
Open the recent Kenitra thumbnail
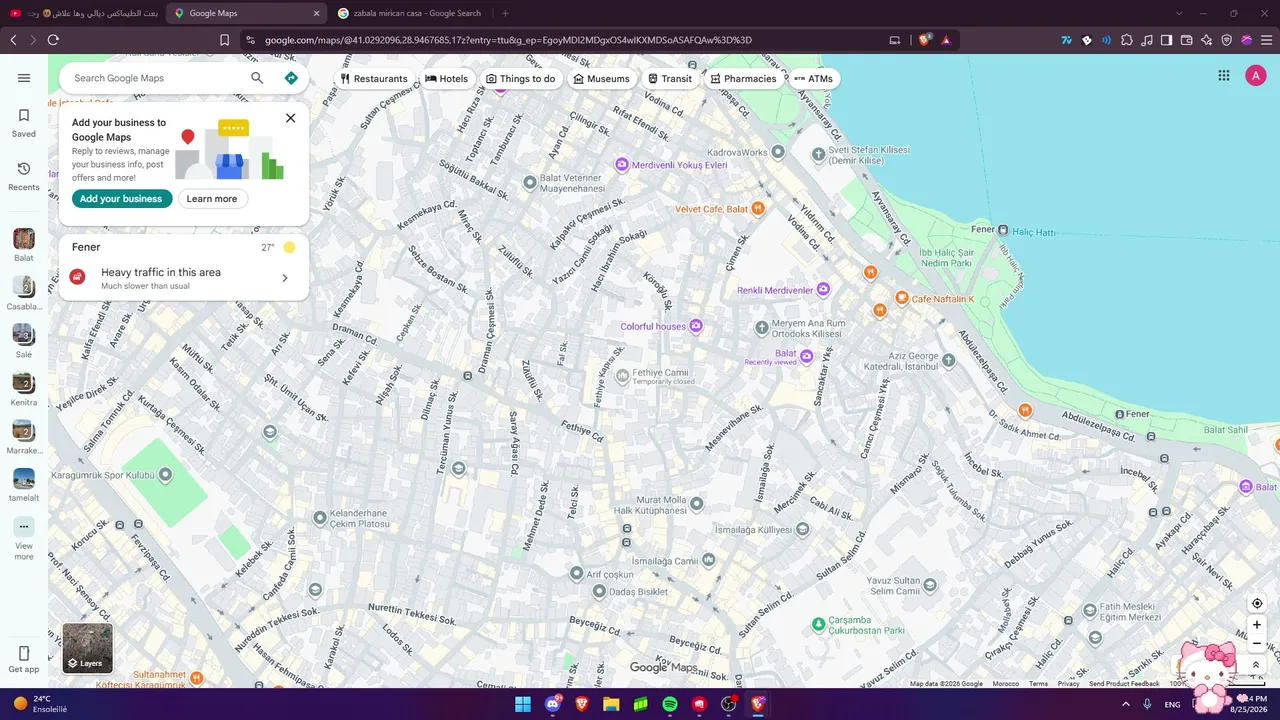(x=24, y=383)
